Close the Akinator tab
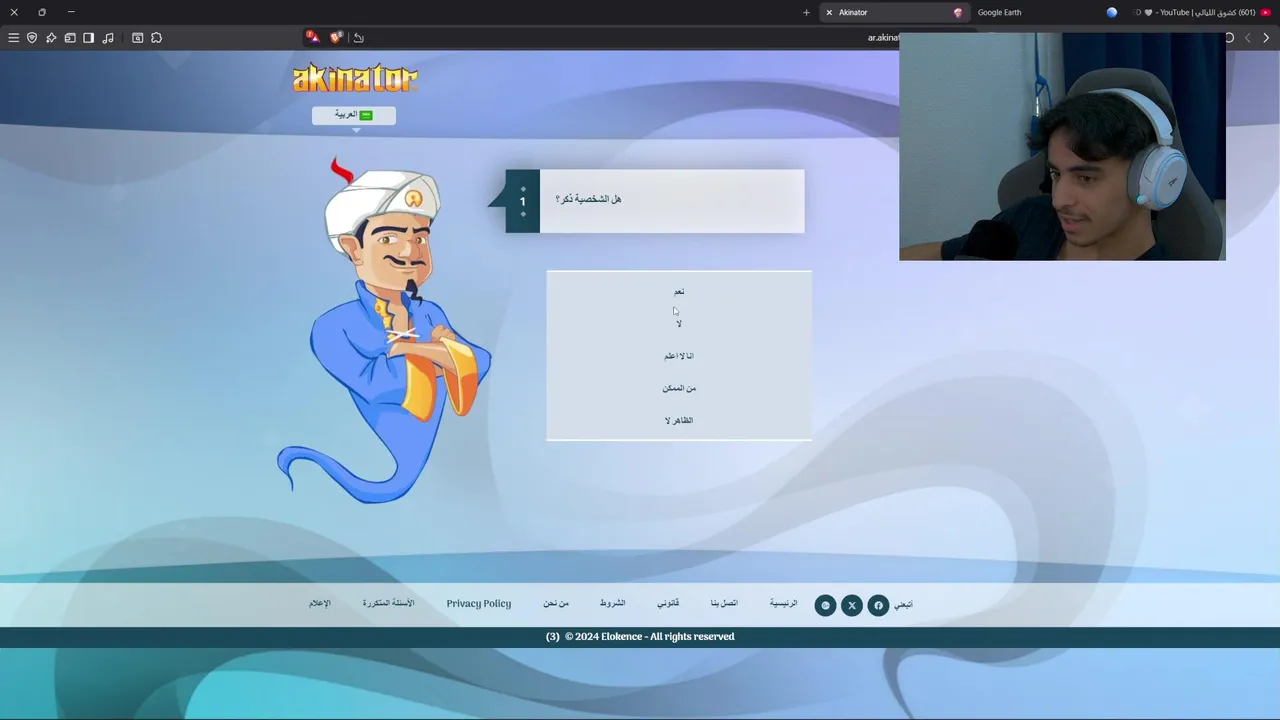 pyautogui.click(x=829, y=12)
